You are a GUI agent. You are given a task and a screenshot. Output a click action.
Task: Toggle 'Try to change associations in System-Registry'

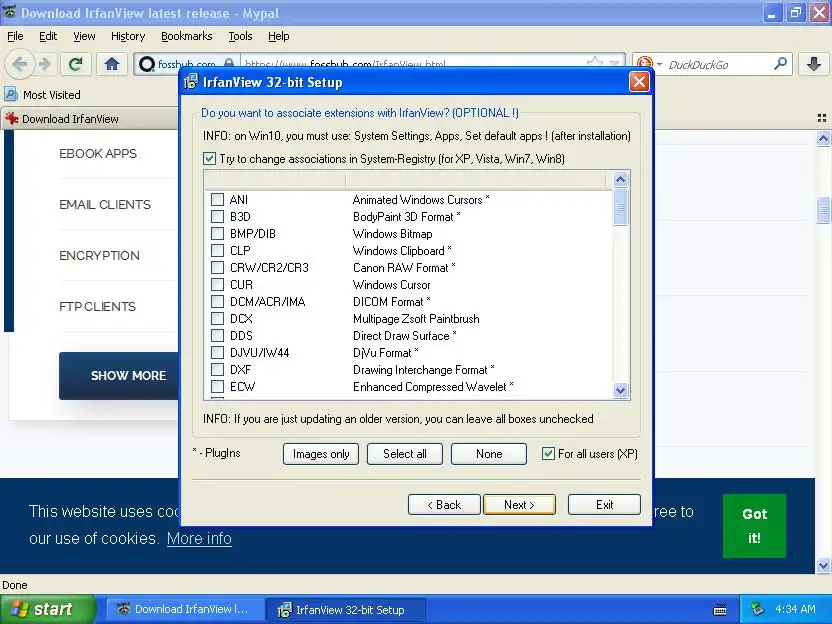(210, 159)
